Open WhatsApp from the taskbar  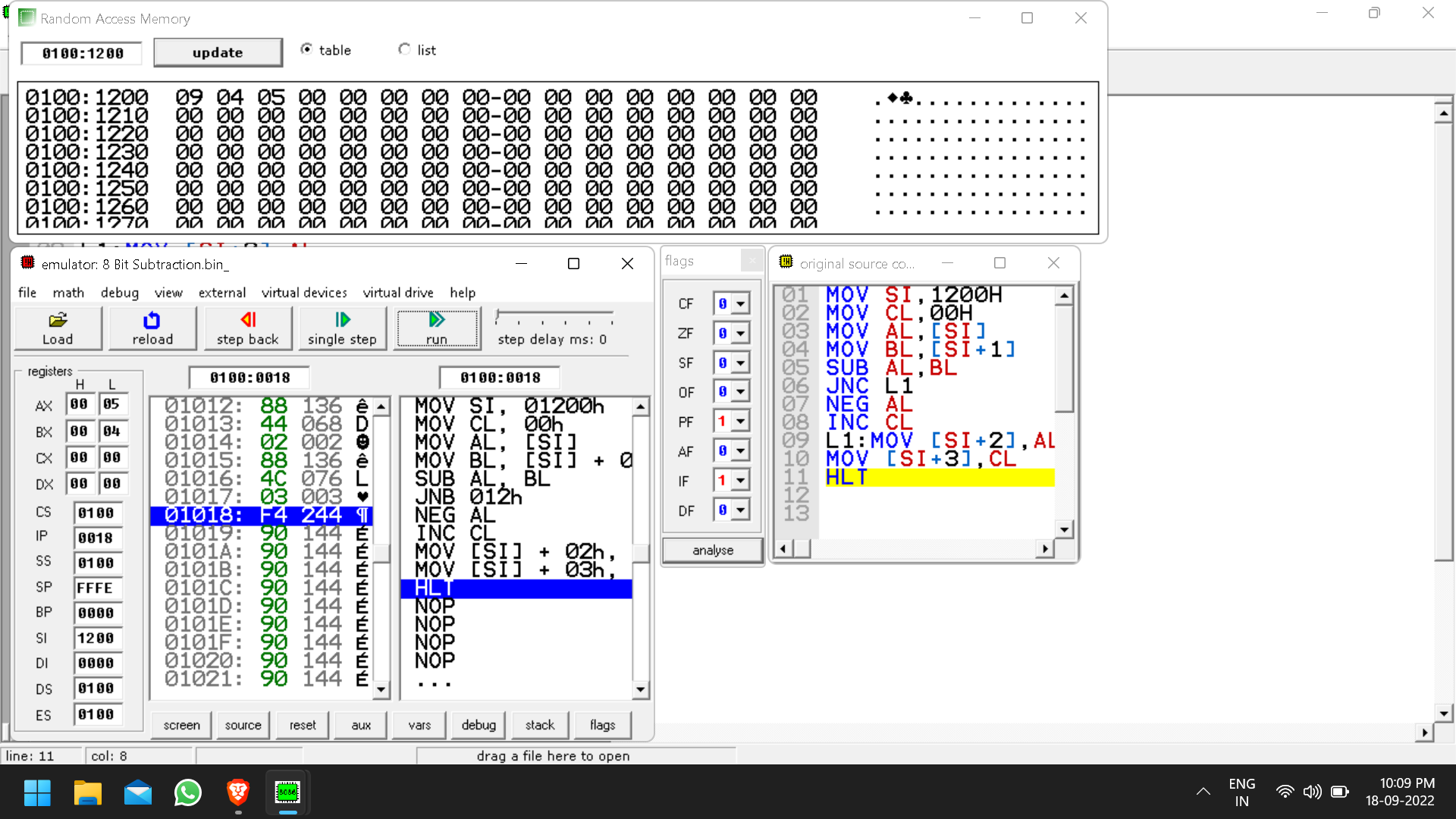pyautogui.click(x=187, y=792)
